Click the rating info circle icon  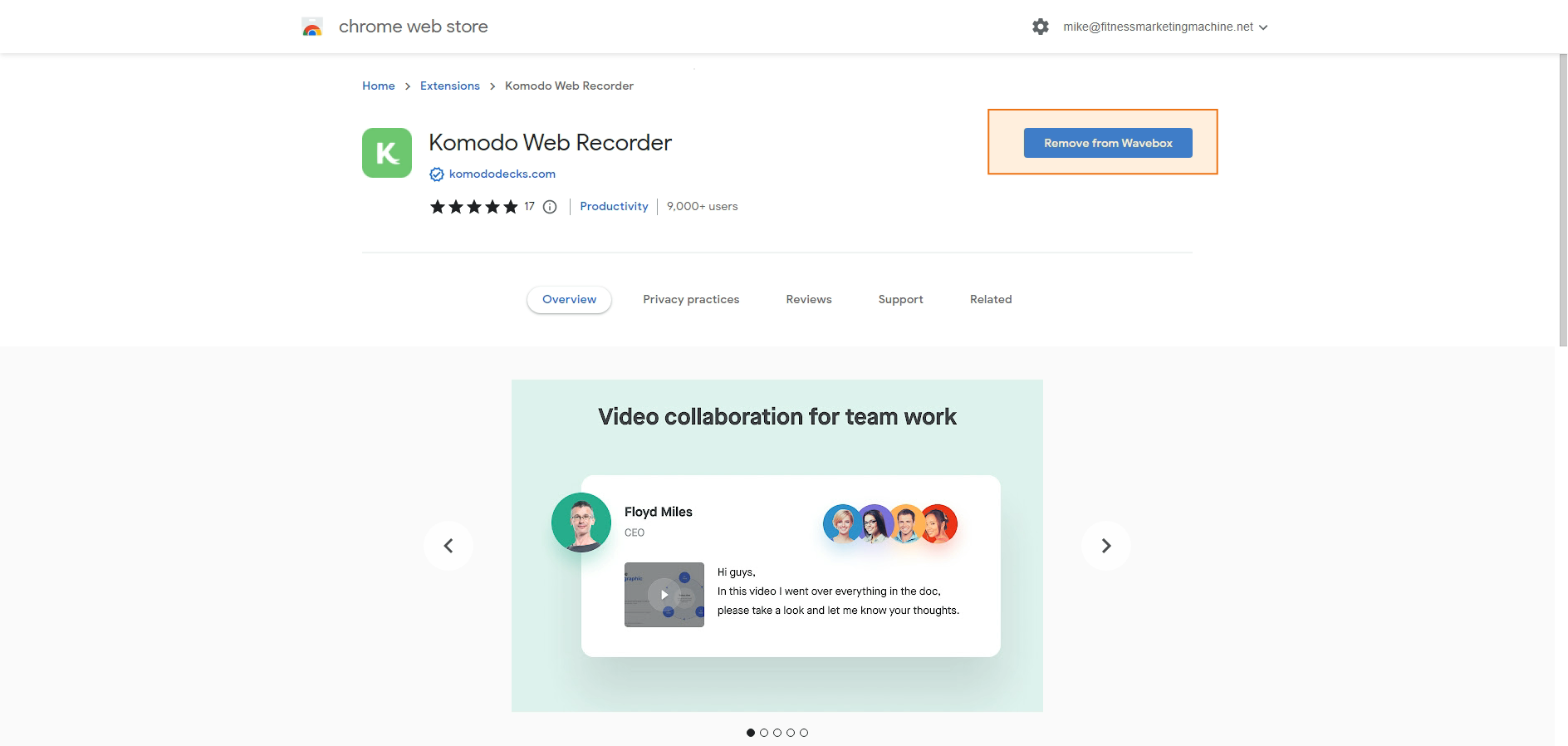point(550,207)
